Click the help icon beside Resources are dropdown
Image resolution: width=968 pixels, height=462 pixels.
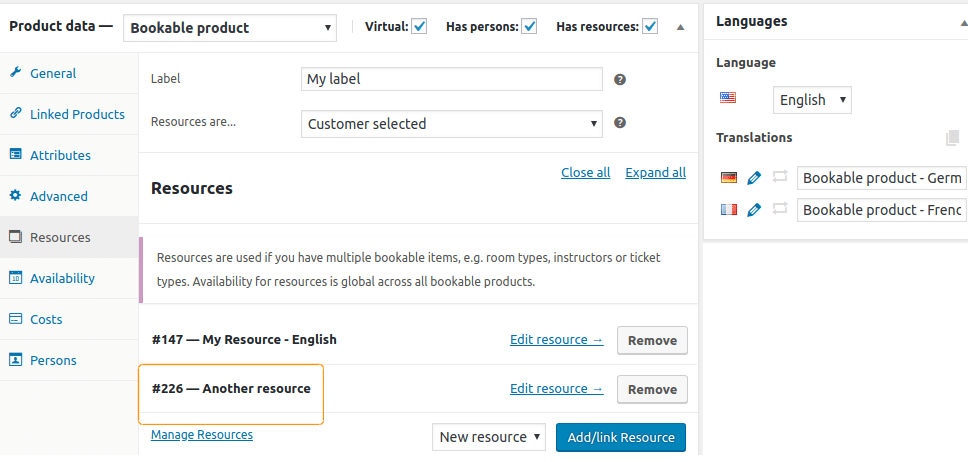pyautogui.click(x=620, y=123)
